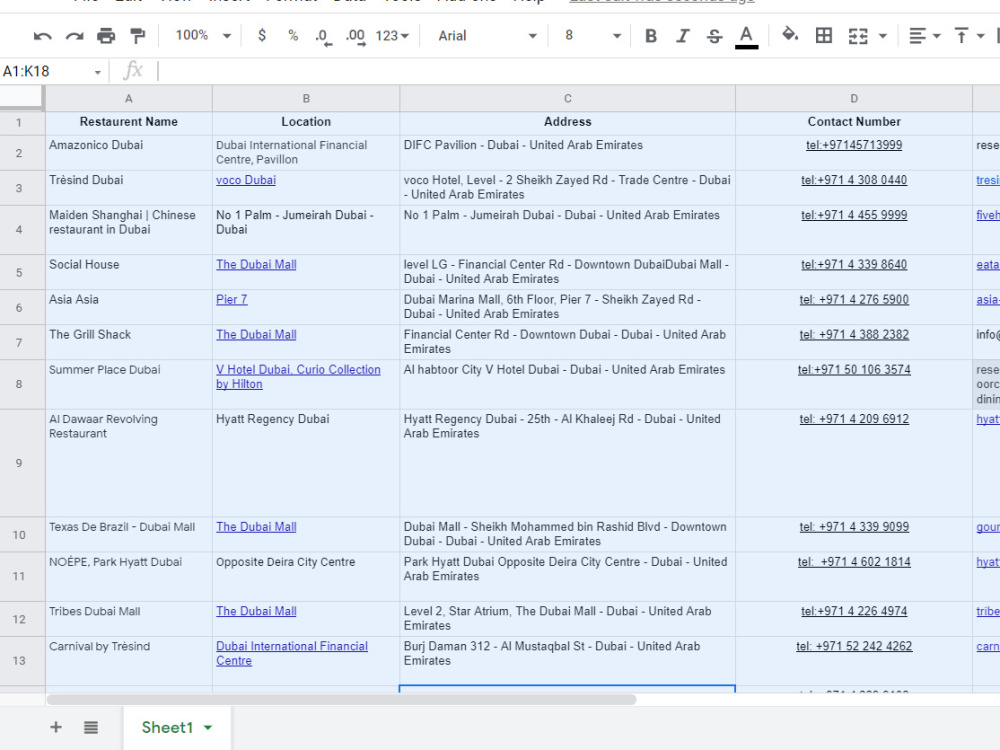
Task: Open the text color picker
Action: click(x=746, y=36)
